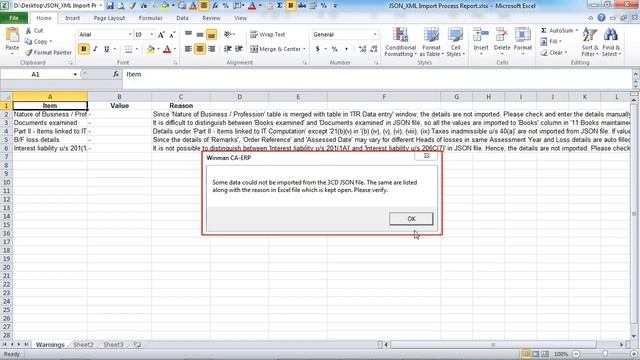Open the Font name dropdown (Arial)
640x360 pixels.
point(130,35)
